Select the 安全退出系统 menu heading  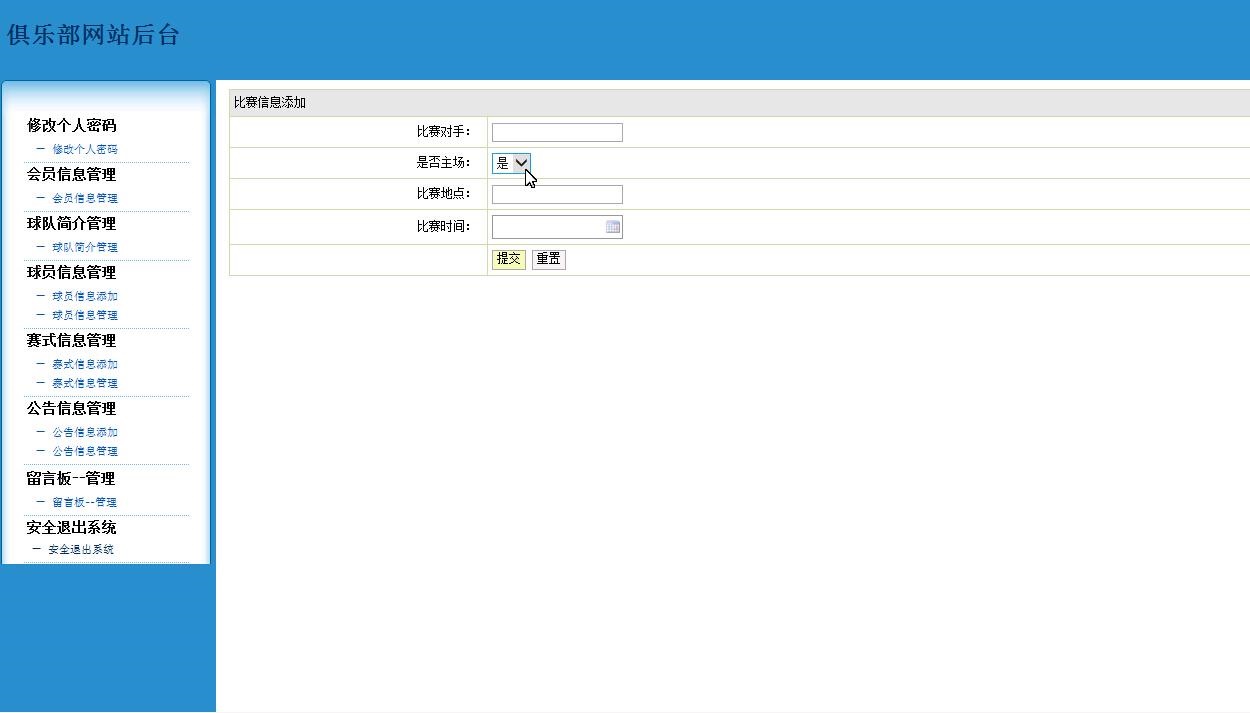point(71,527)
